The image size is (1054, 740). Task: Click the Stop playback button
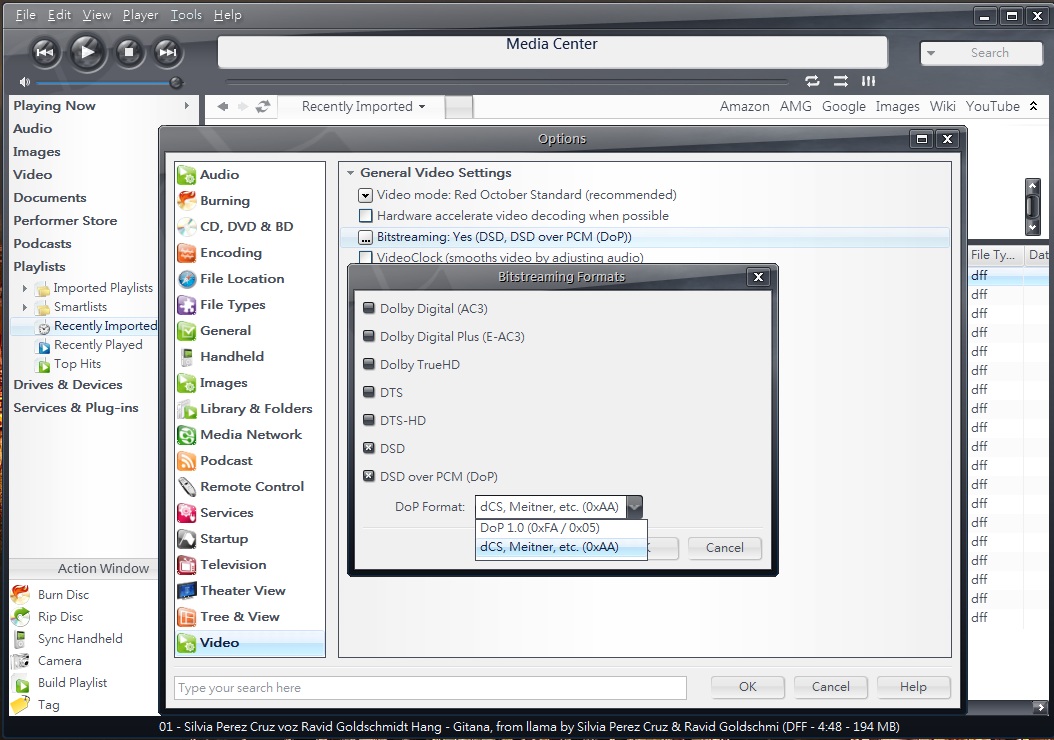click(128, 52)
